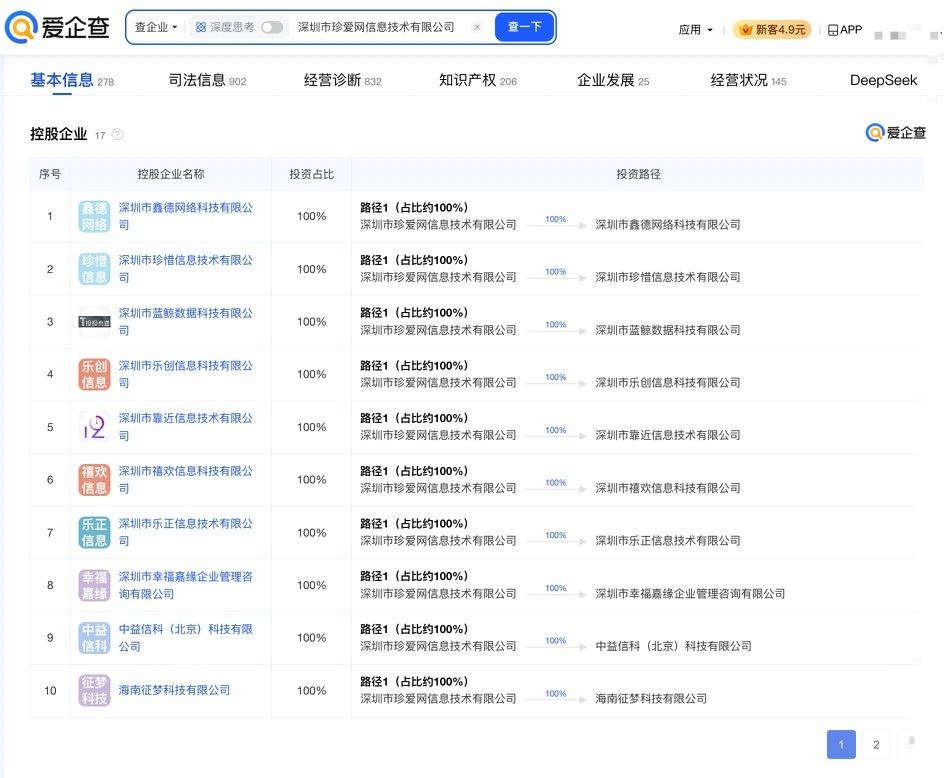Click the 乐创信息 orange logo icon
The image size is (944, 778).
click(95, 374)
